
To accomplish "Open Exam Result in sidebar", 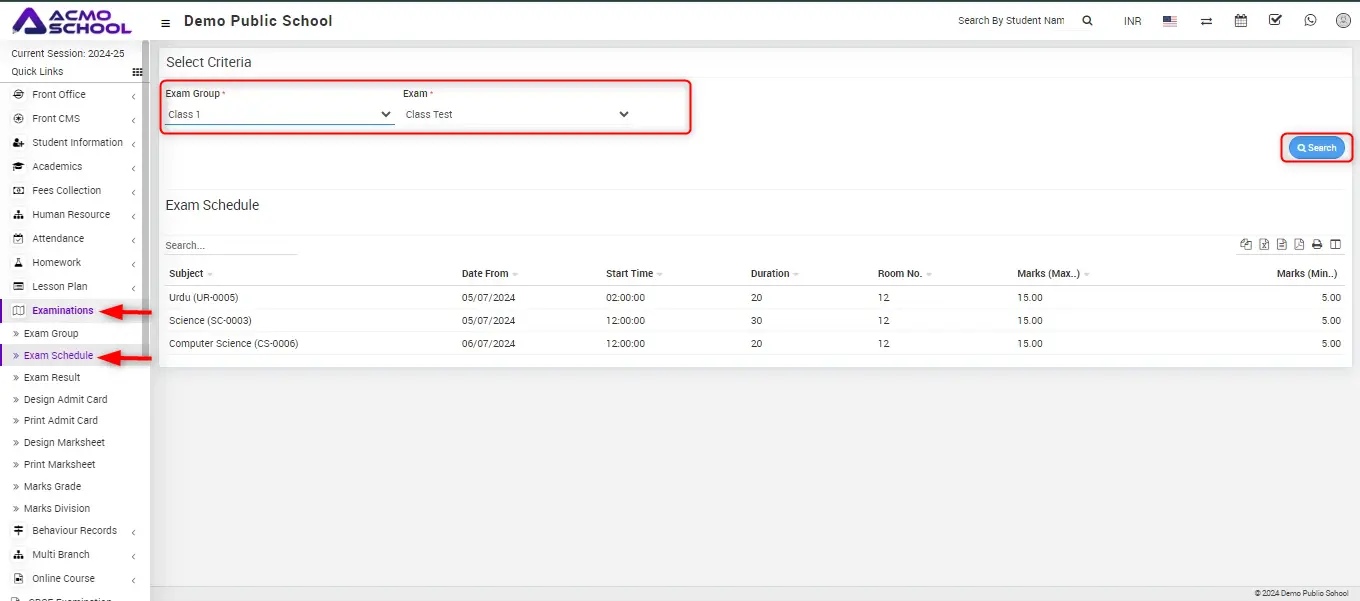I will click(x=52, y=377).
